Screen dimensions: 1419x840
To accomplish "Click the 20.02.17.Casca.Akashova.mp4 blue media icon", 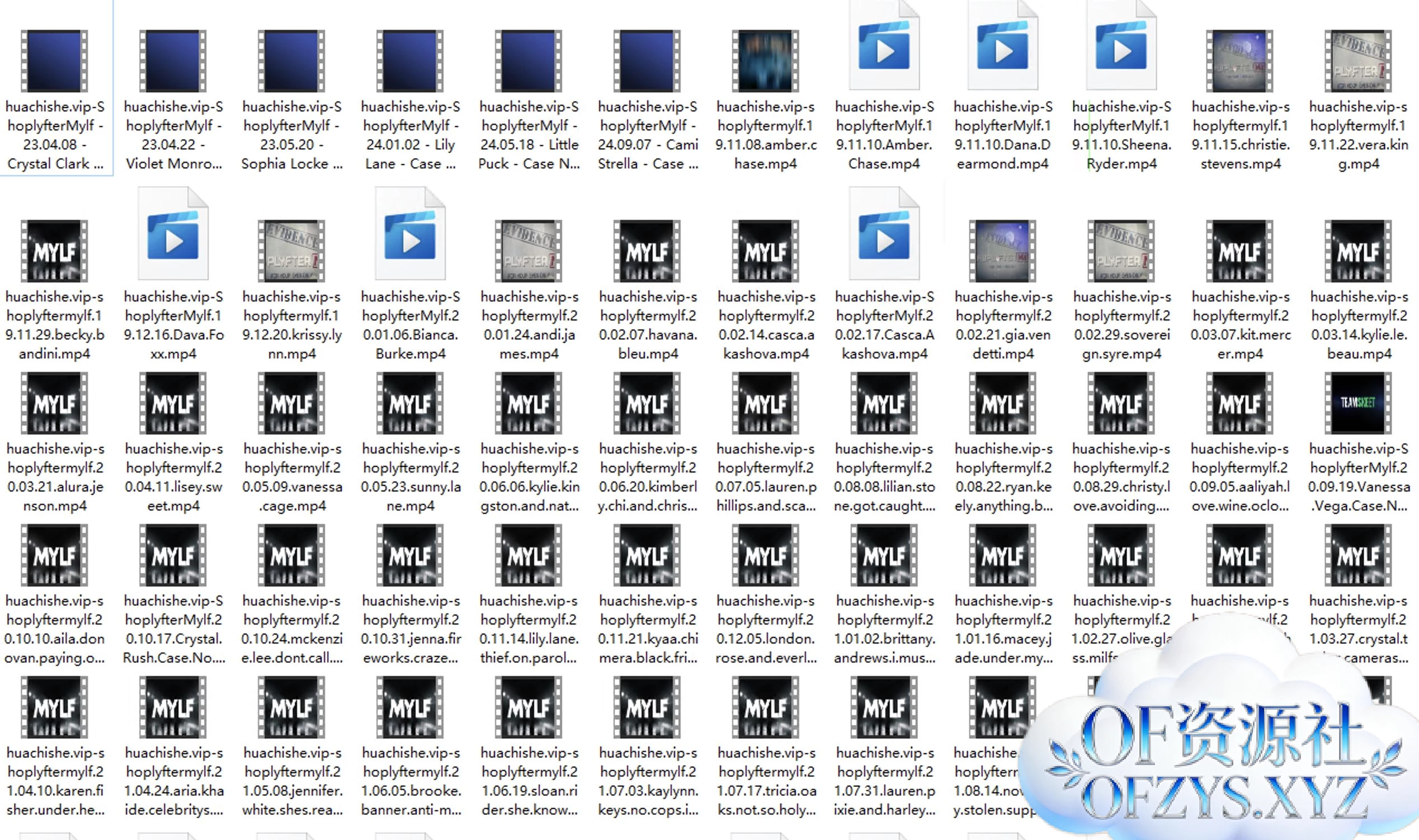I will tap(884, 237).
